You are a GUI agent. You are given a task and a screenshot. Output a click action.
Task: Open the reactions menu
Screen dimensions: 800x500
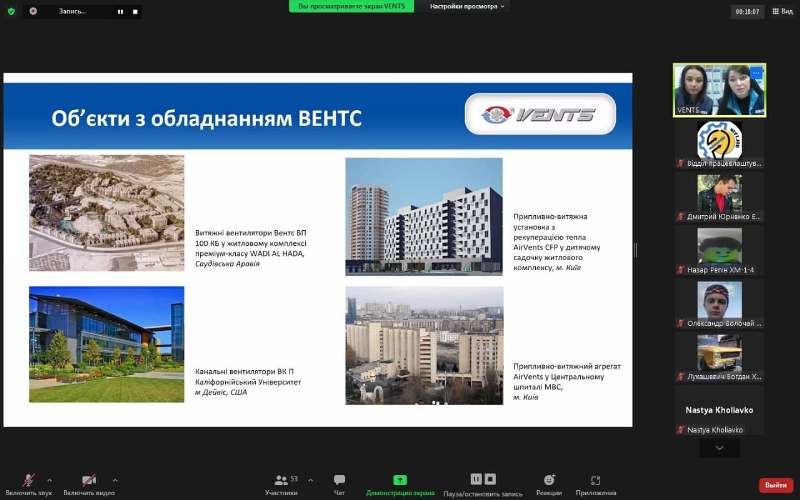[549, 484]
